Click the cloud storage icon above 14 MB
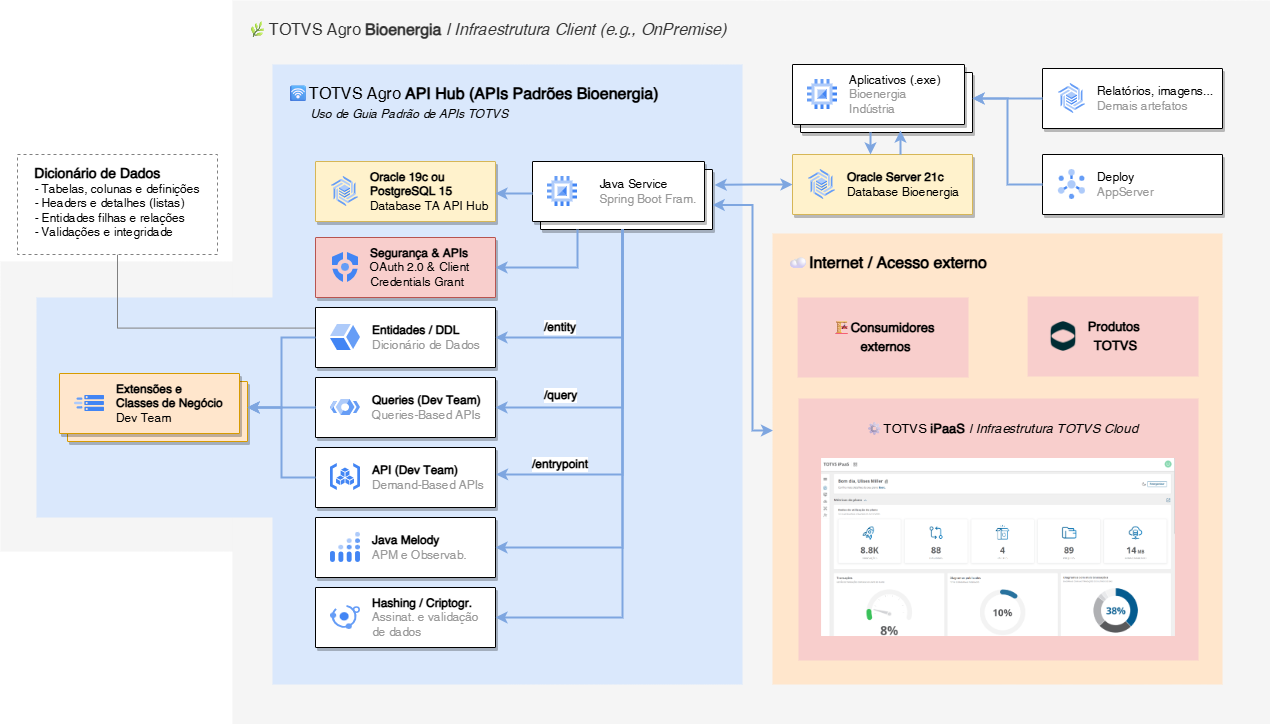 point(1135,532)
